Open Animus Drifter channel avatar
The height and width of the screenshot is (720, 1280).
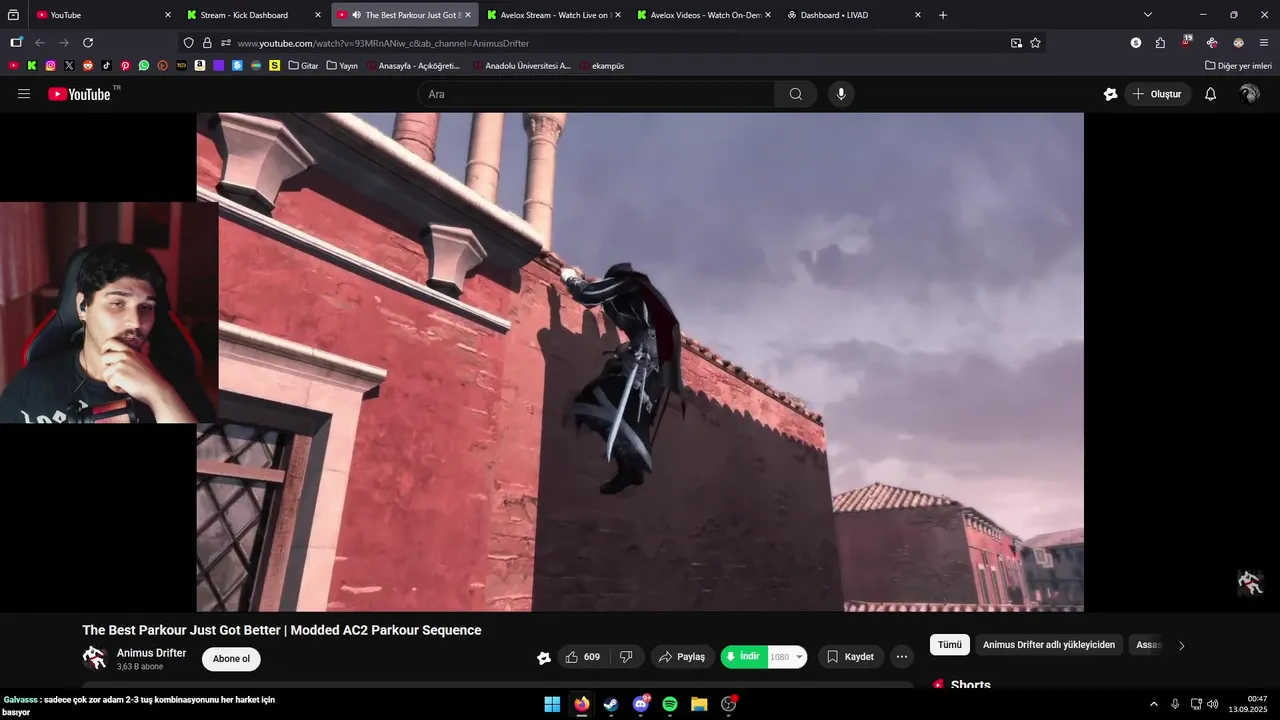pos(94,657)
